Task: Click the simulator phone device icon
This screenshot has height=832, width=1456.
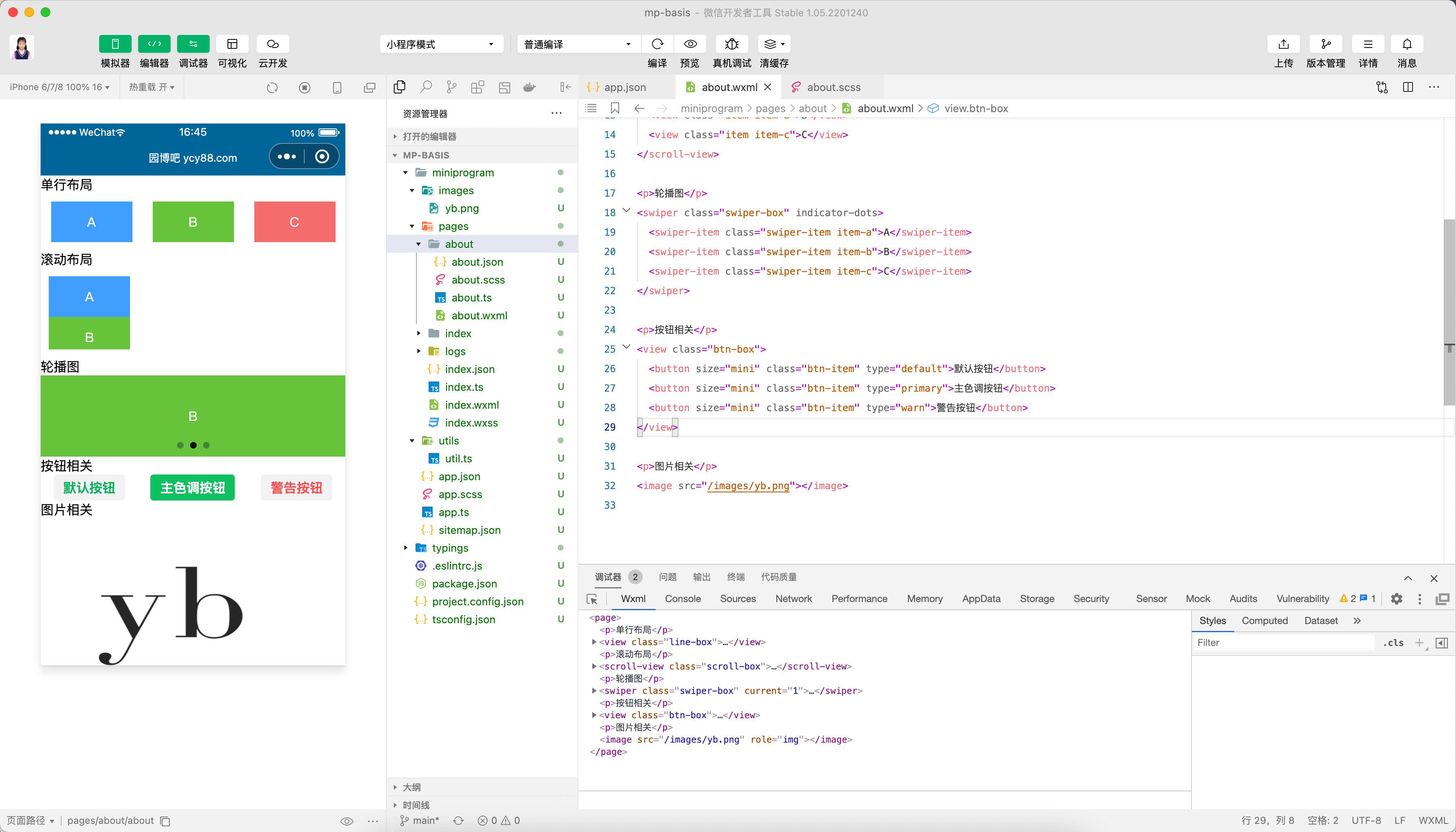Action: [337, 87]
